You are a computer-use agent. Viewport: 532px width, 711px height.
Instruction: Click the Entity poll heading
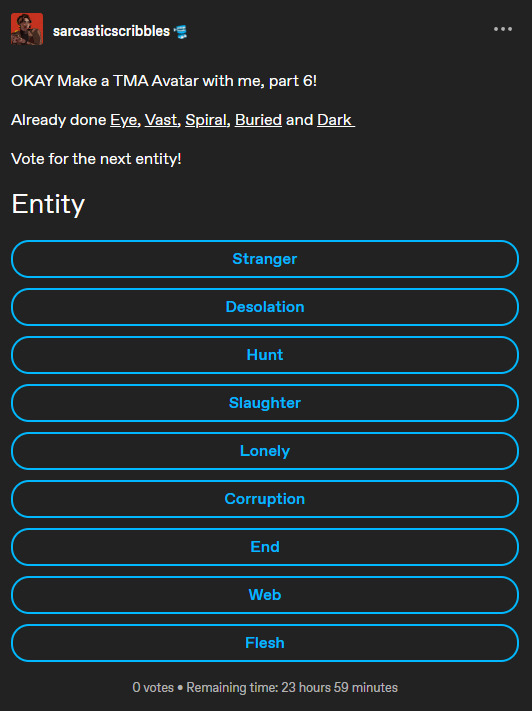pos(48,205)
